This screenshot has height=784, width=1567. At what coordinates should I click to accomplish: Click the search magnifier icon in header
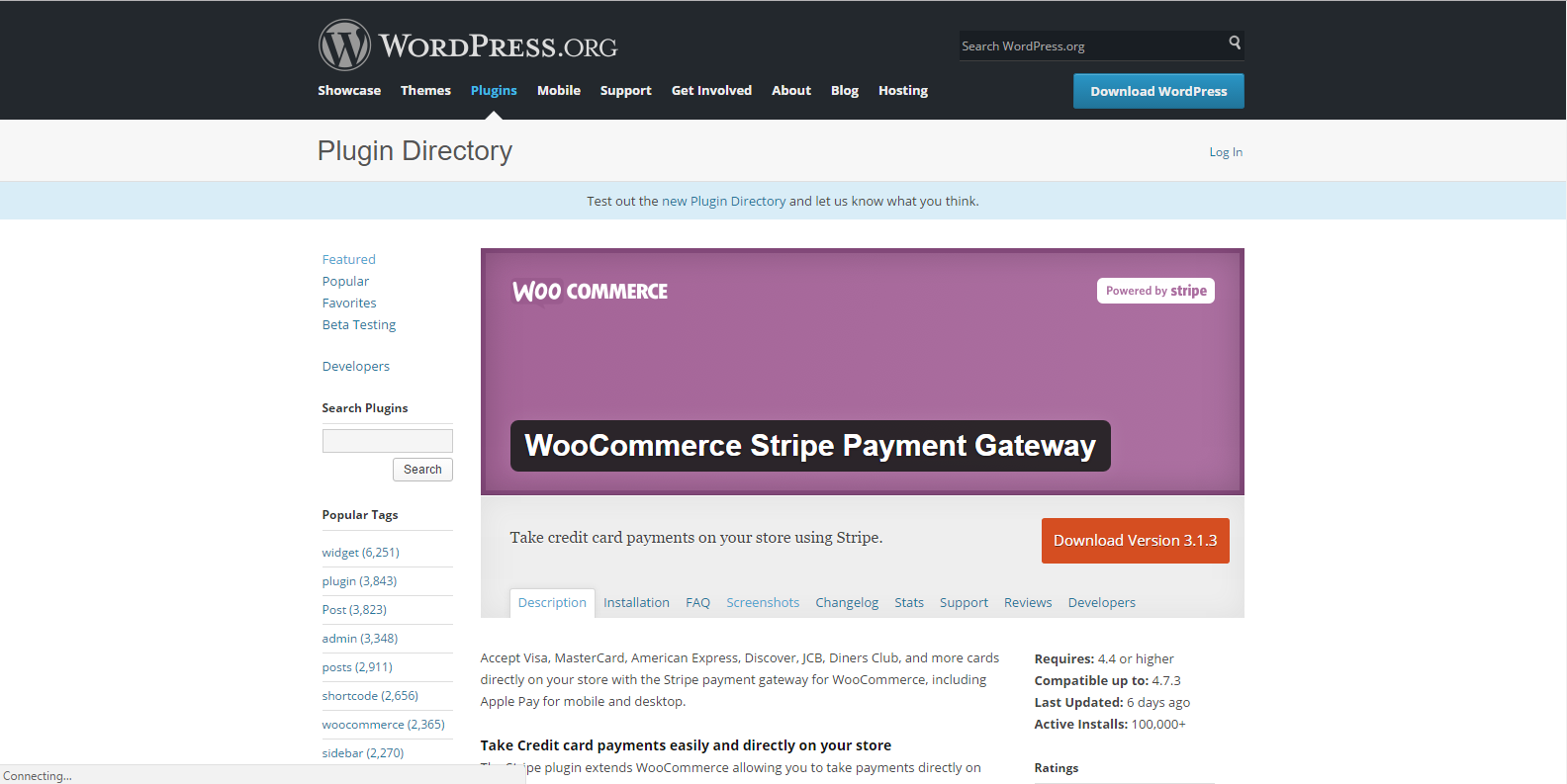(1235, 43)
